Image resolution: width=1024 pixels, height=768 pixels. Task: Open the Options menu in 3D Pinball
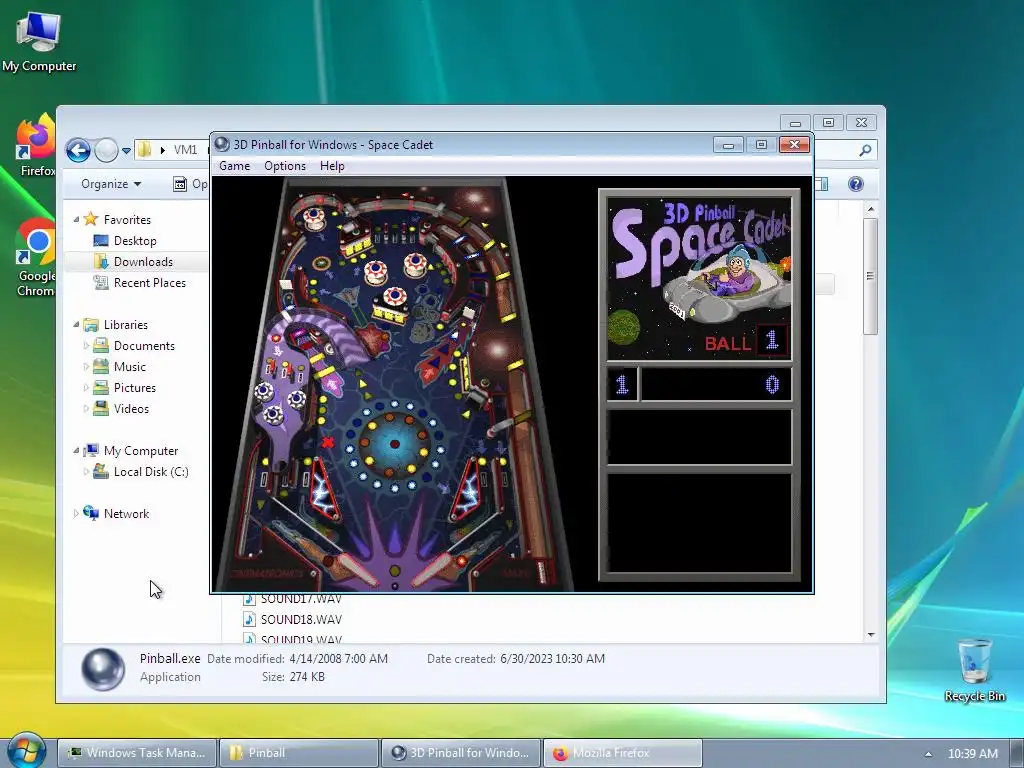(x=285, y=166)
